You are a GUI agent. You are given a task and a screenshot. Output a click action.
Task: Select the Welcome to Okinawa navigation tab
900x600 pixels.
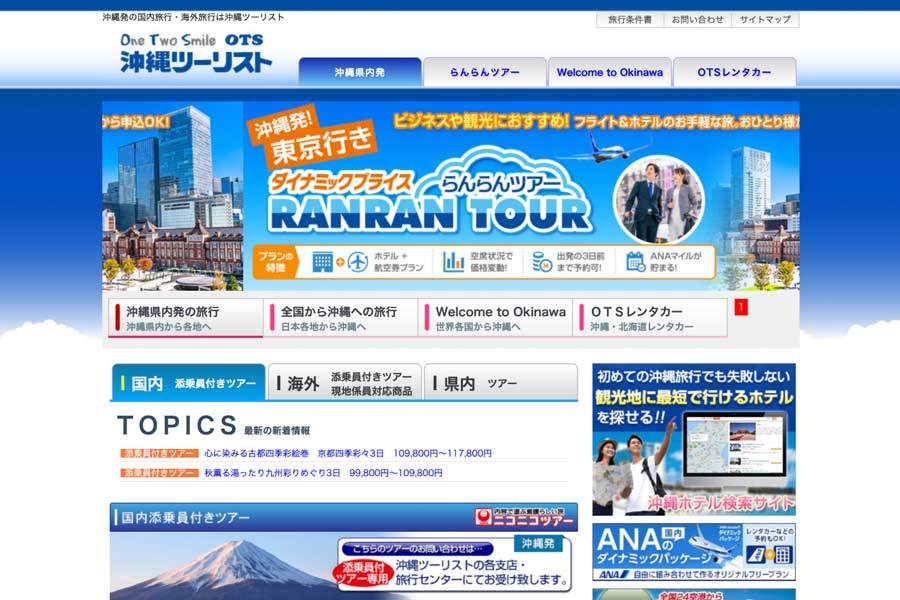610,72
